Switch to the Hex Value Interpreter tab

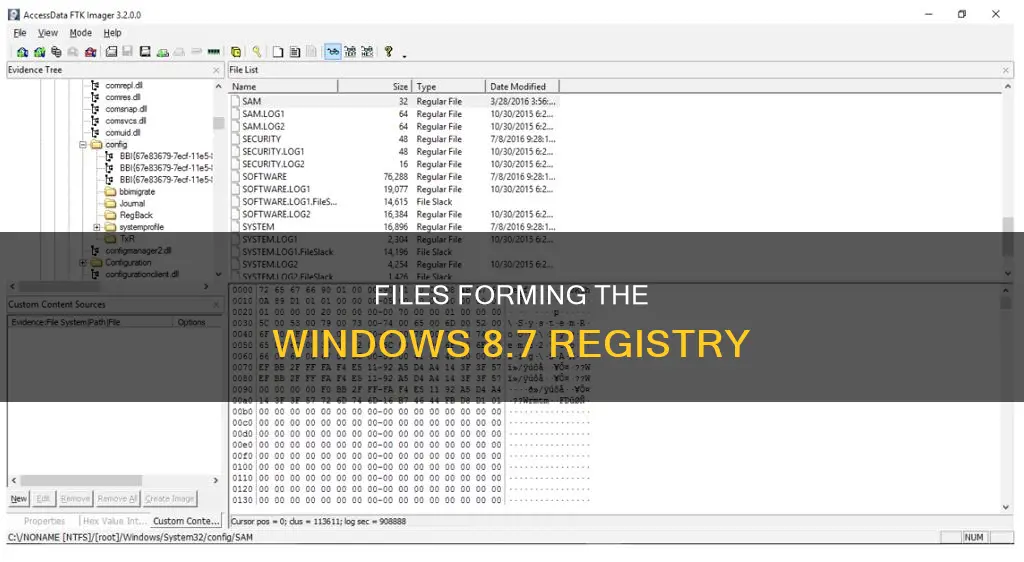(115, 521)
